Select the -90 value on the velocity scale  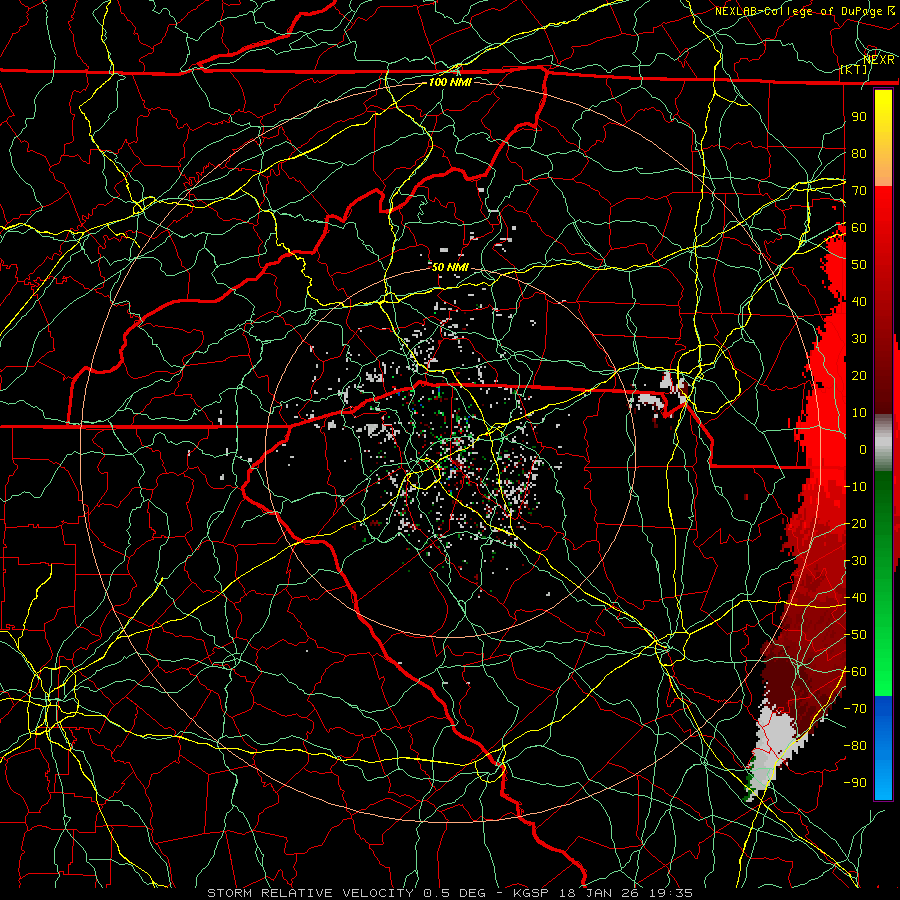(855, 783)
